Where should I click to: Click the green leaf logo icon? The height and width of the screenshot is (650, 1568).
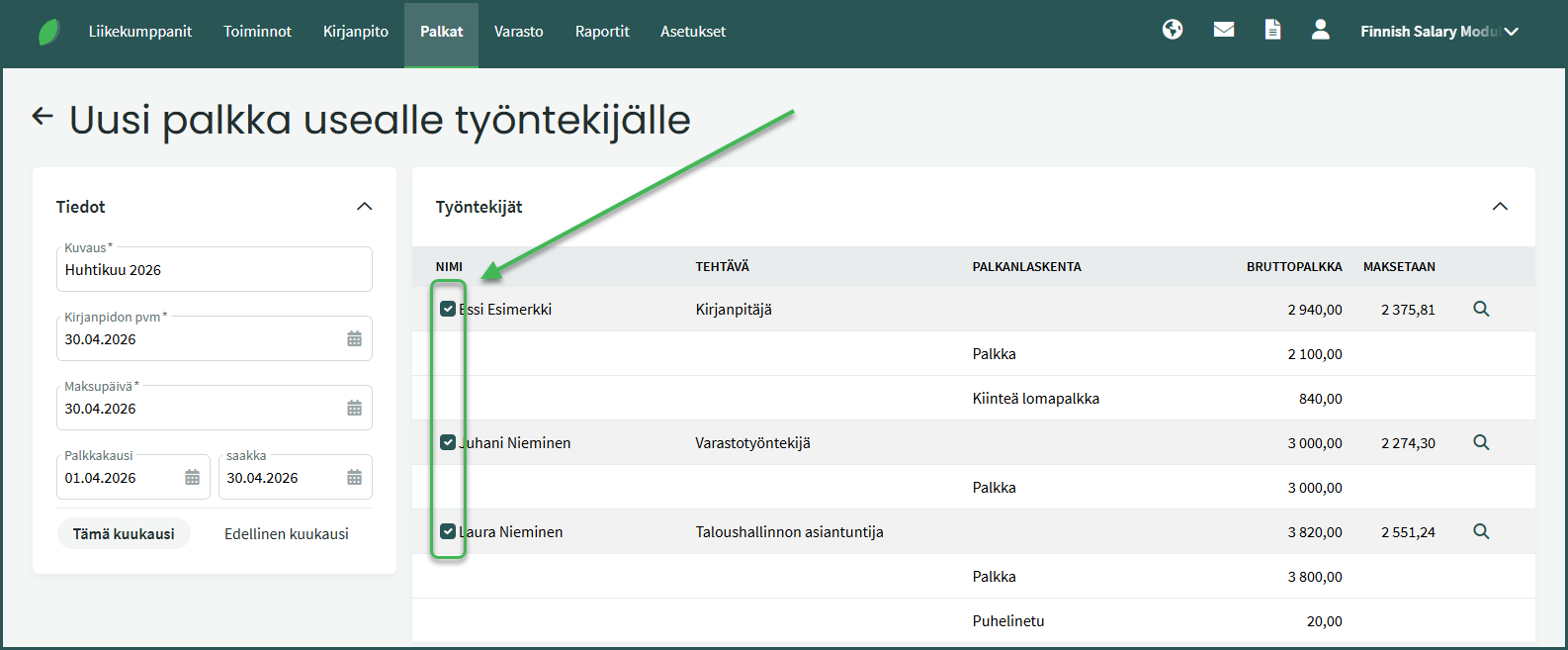point(48,32)
